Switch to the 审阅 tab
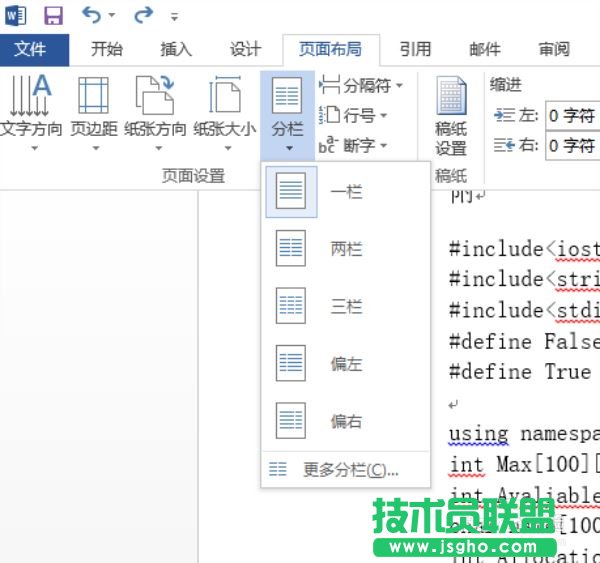The image size is (600, 563). pyautogui.click(x=554, y=49)
